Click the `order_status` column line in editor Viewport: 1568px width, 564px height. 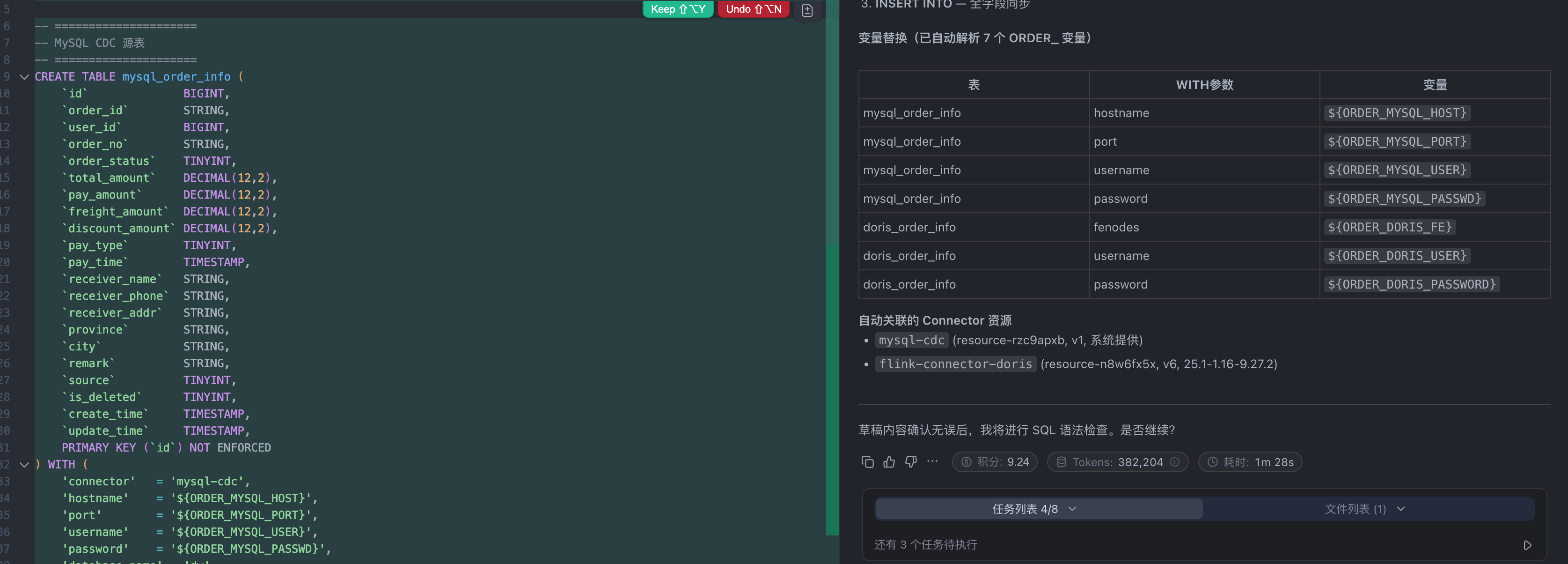149,161
